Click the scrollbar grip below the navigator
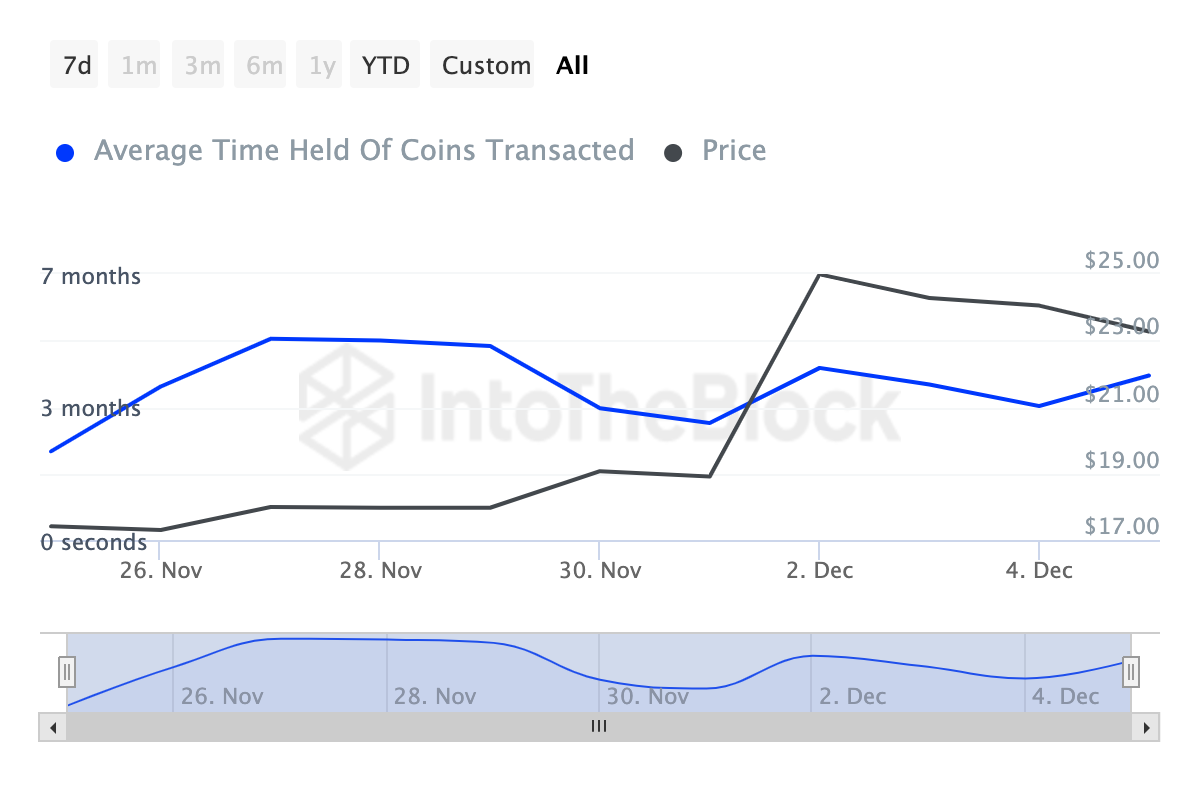The height and width of the screenshot is (800, 1200). (x=598, y=727)
